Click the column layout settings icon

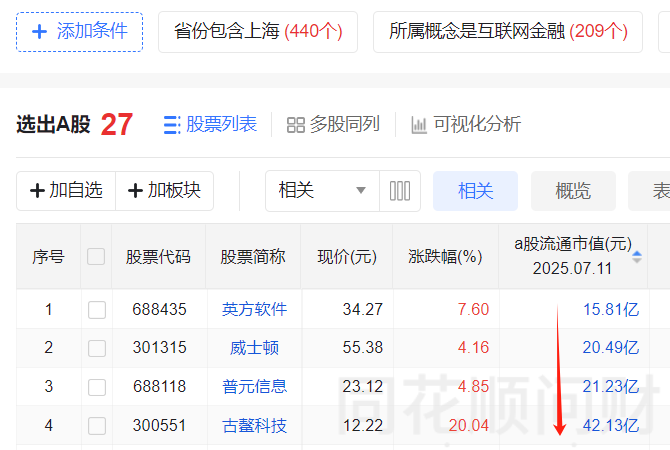[400, 191]
